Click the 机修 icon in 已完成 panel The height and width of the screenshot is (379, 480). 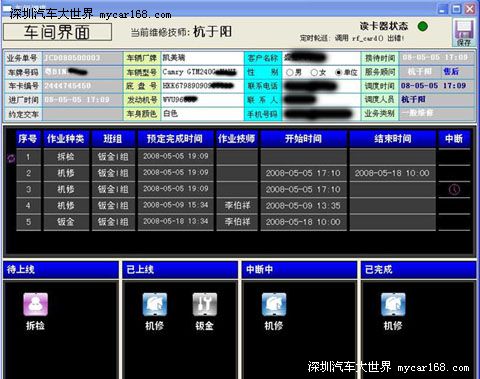pyautogui.click(x=393, y=304)
